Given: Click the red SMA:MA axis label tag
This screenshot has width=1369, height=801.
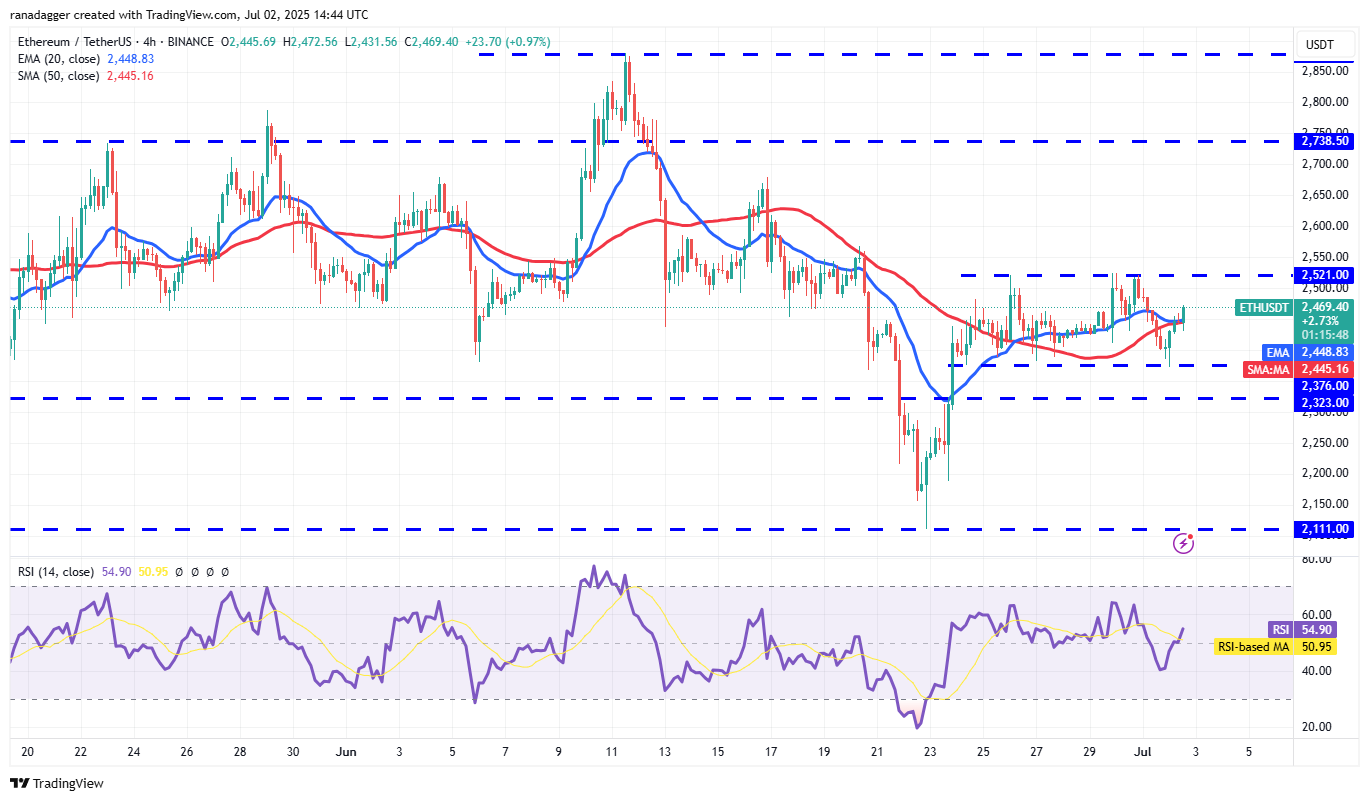Looking at the screenshot, I should (1268, 369).
